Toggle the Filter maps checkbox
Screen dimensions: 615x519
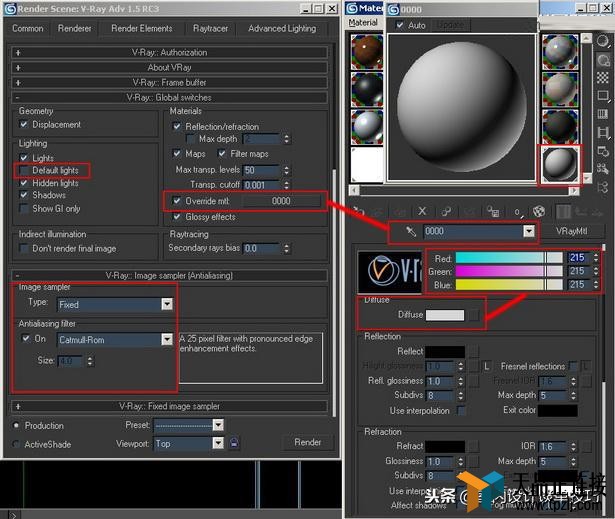[222, 153]
